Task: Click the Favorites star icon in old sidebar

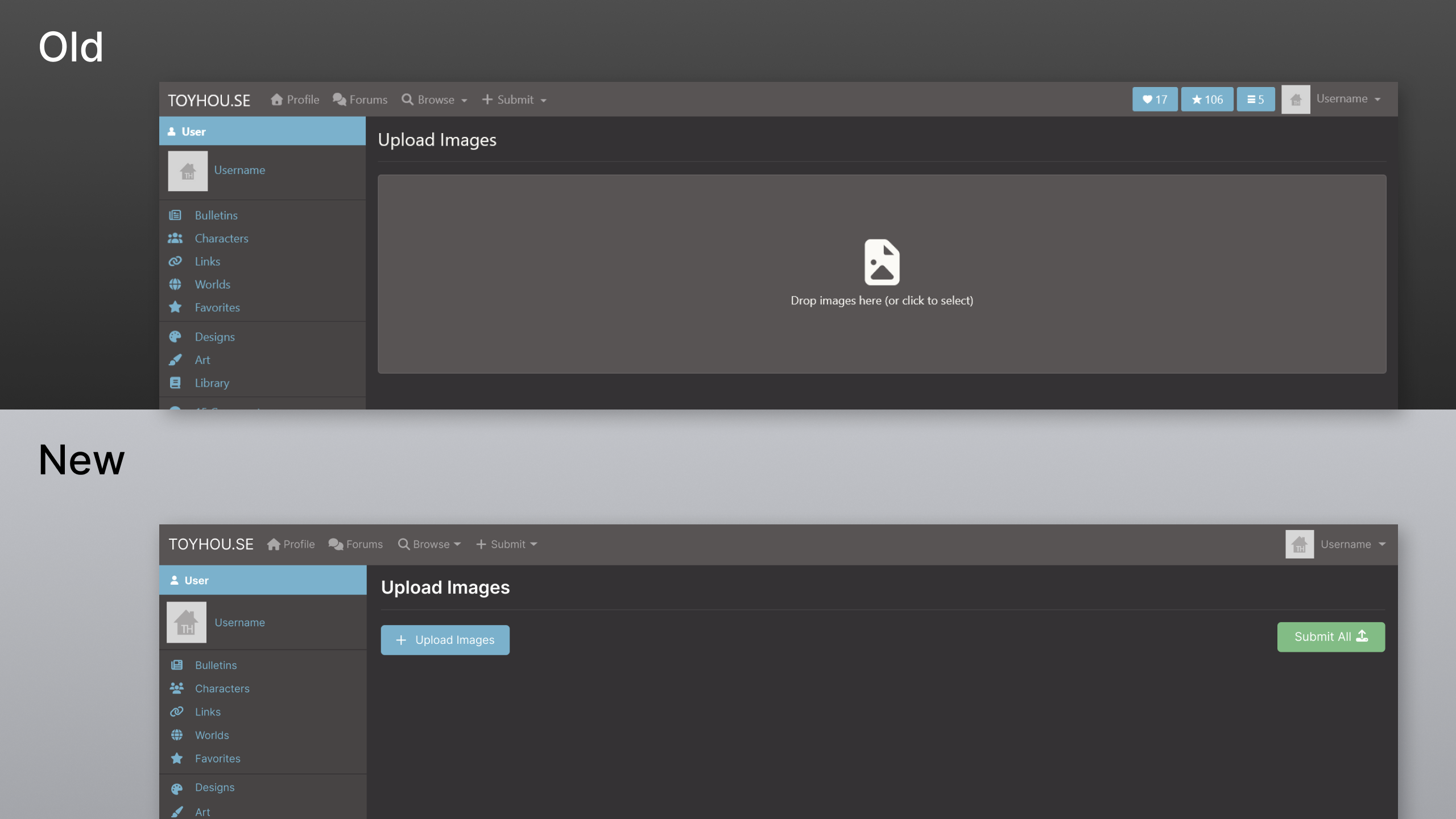Action: point(175,307)
